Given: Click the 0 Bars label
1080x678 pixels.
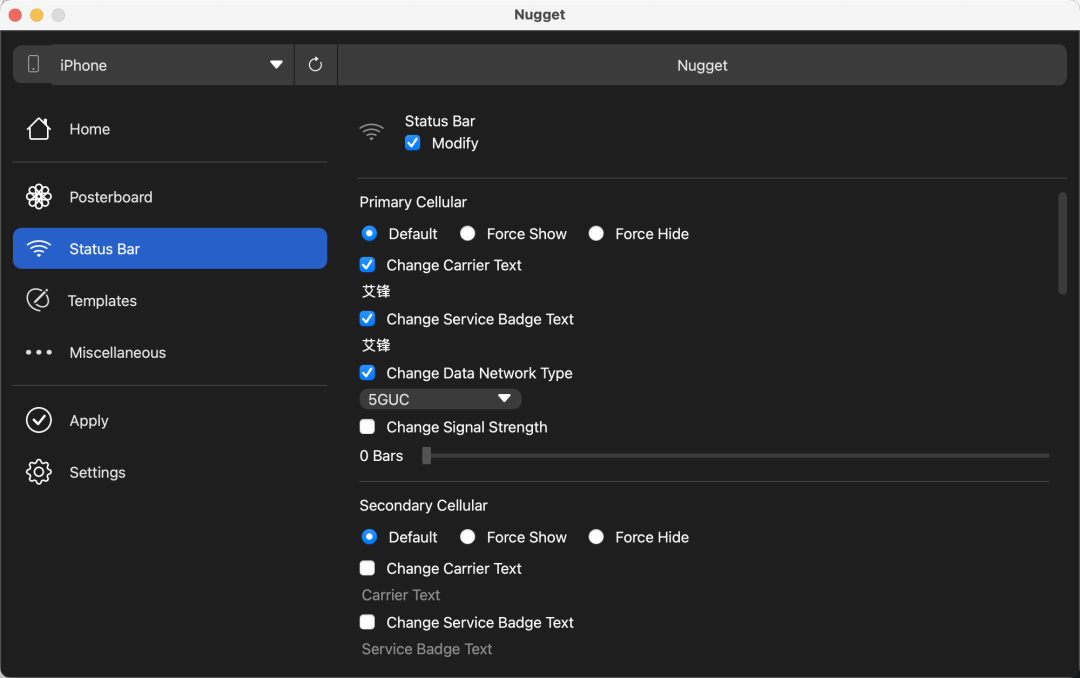Looking at the screenshot, I should 382,455.
